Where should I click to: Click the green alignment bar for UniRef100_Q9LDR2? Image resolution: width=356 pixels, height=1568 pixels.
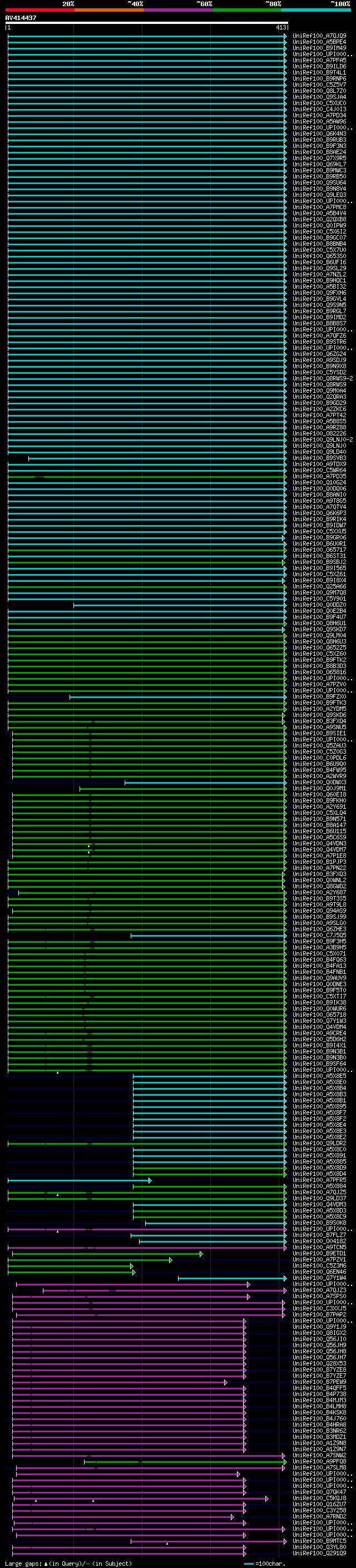point(147,1143)
